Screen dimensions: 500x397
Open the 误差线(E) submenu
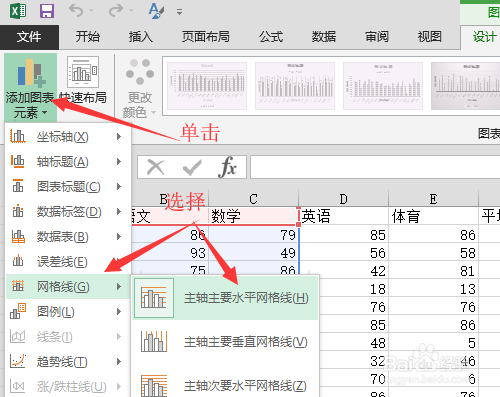(68, 262)
